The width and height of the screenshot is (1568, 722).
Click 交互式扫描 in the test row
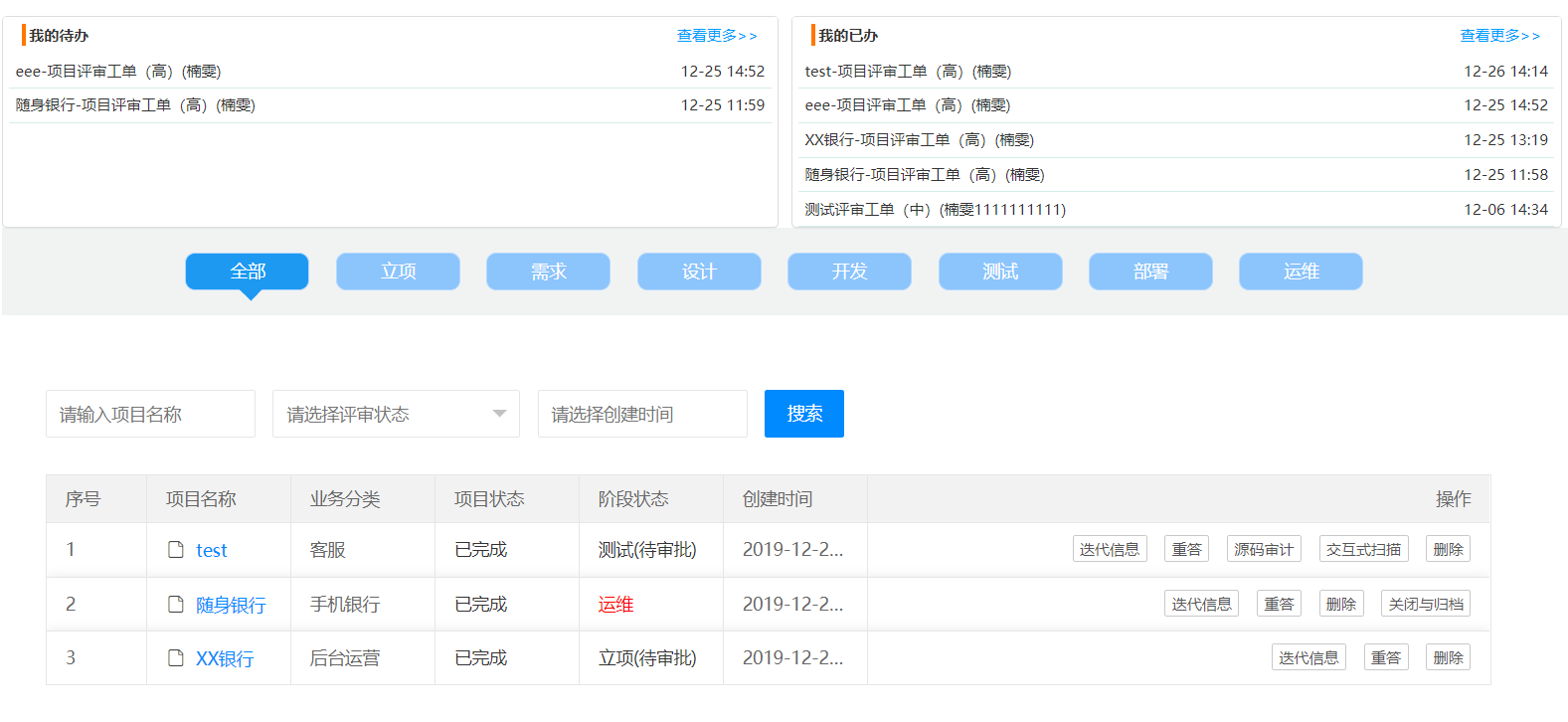[1363, 549]
